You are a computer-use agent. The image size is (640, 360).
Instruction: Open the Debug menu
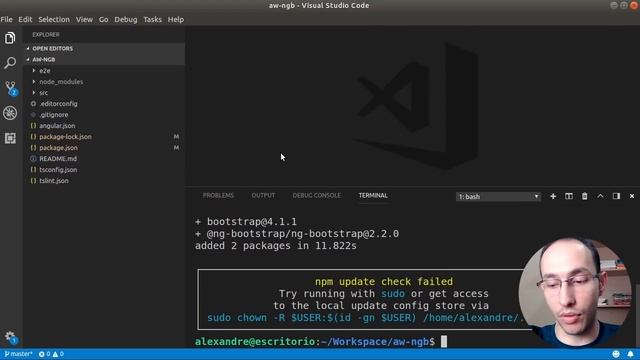click(x=126, y=20)
